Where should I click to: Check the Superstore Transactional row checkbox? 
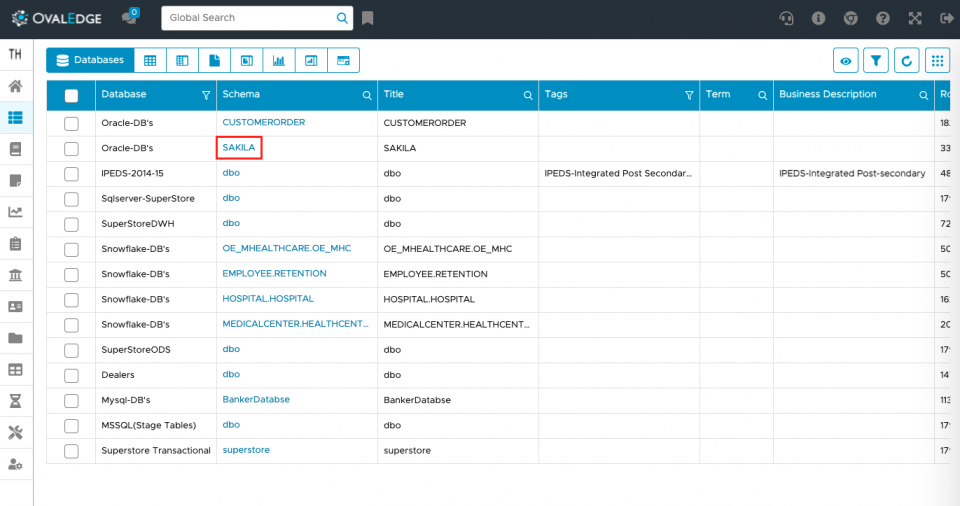pos(72,451)
